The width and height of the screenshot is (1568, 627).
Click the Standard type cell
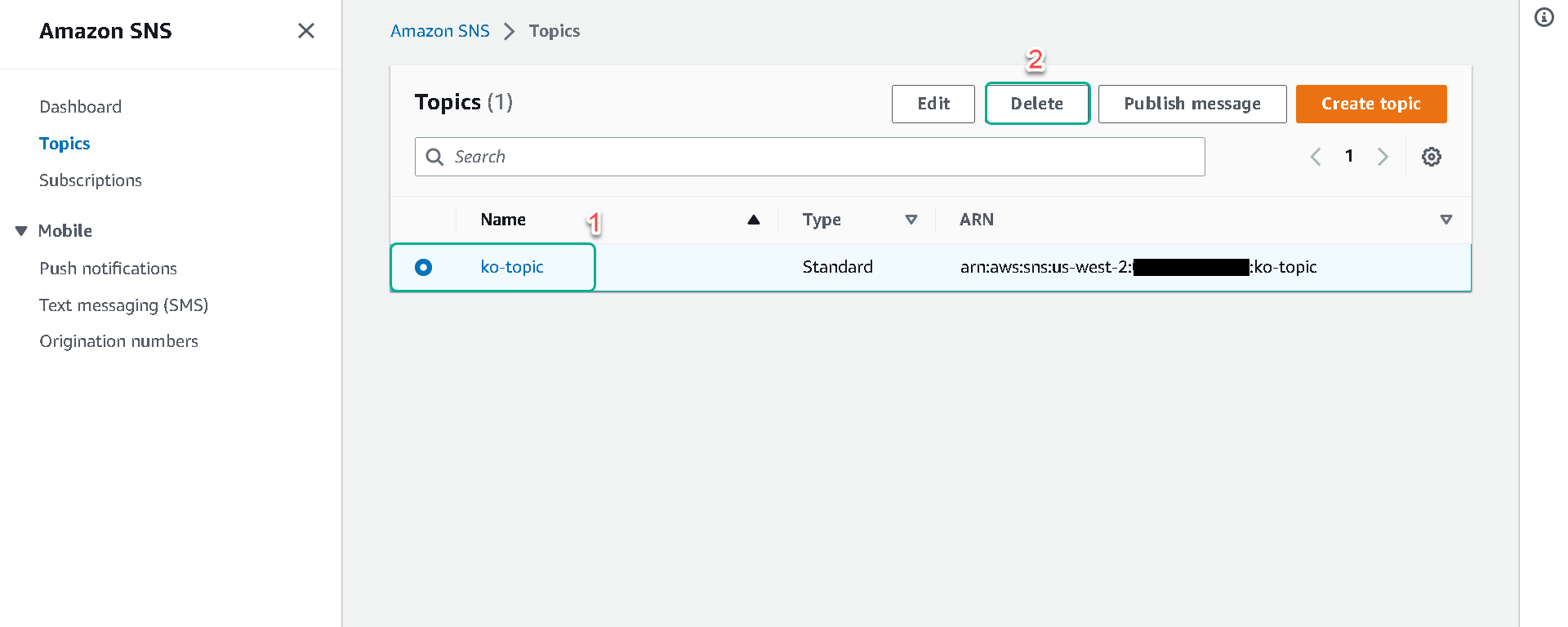pyautogui.click(x=838, y=267)
